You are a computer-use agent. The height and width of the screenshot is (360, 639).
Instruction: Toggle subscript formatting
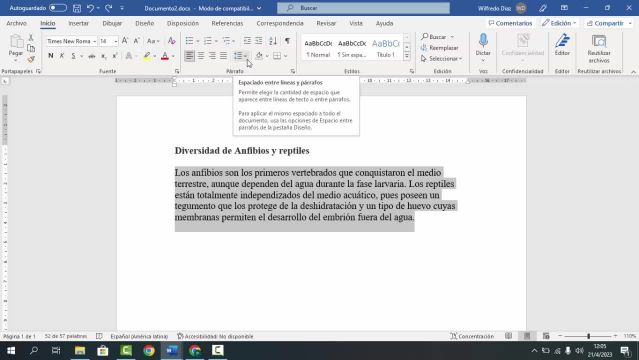pyautogui.click(x=104, y=56)
